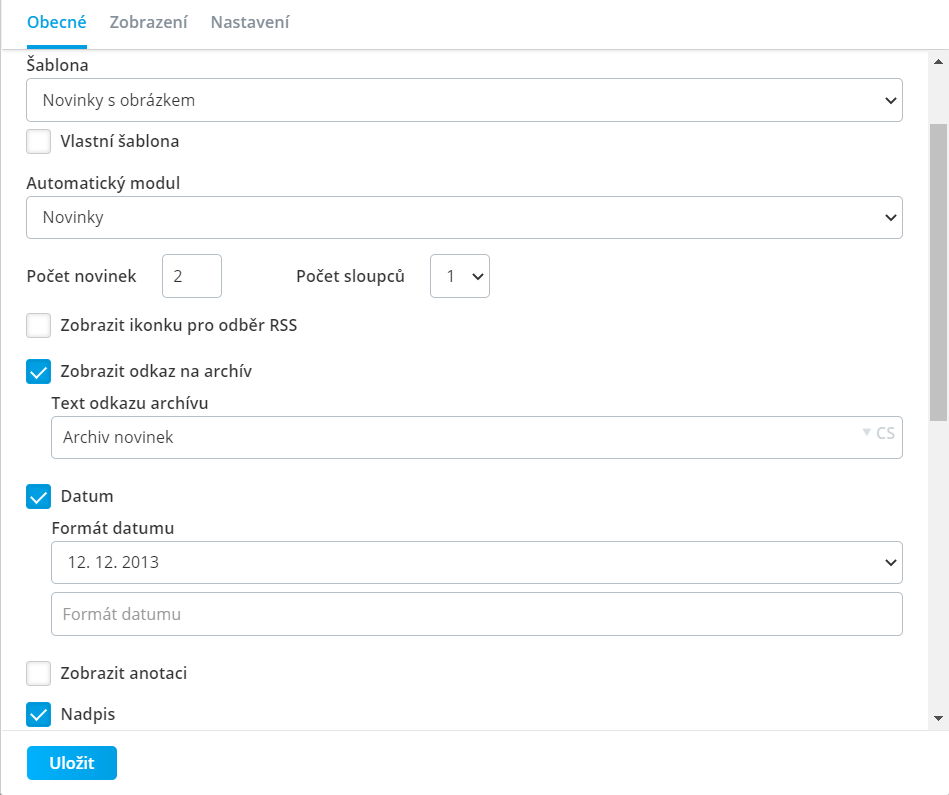Uncheck the Datum checkbox
949x795 pixels.
tap(38, 497)
